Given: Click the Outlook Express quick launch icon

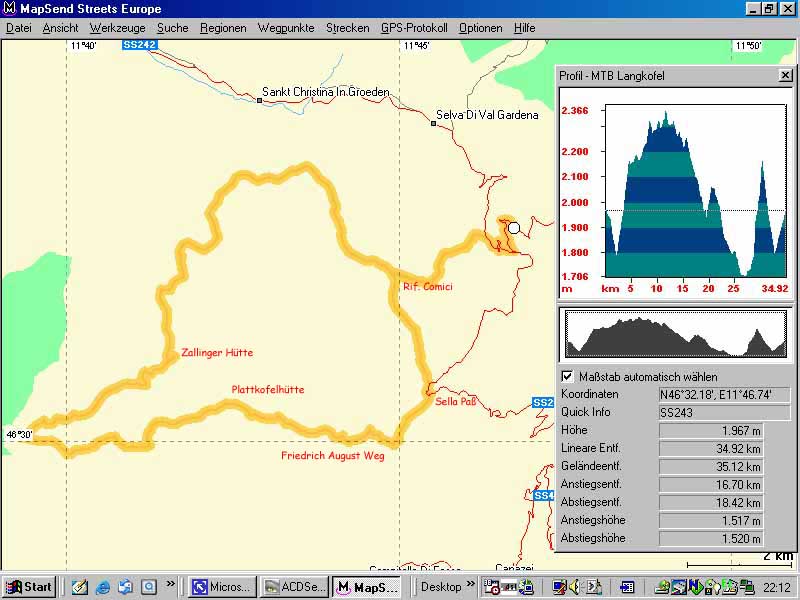Looking at the screenshot, I should click(126, 587).
